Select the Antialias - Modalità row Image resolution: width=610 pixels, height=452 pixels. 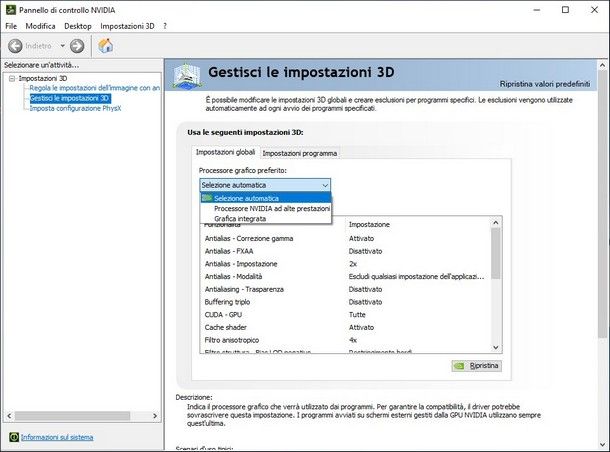tap(345, 277)
